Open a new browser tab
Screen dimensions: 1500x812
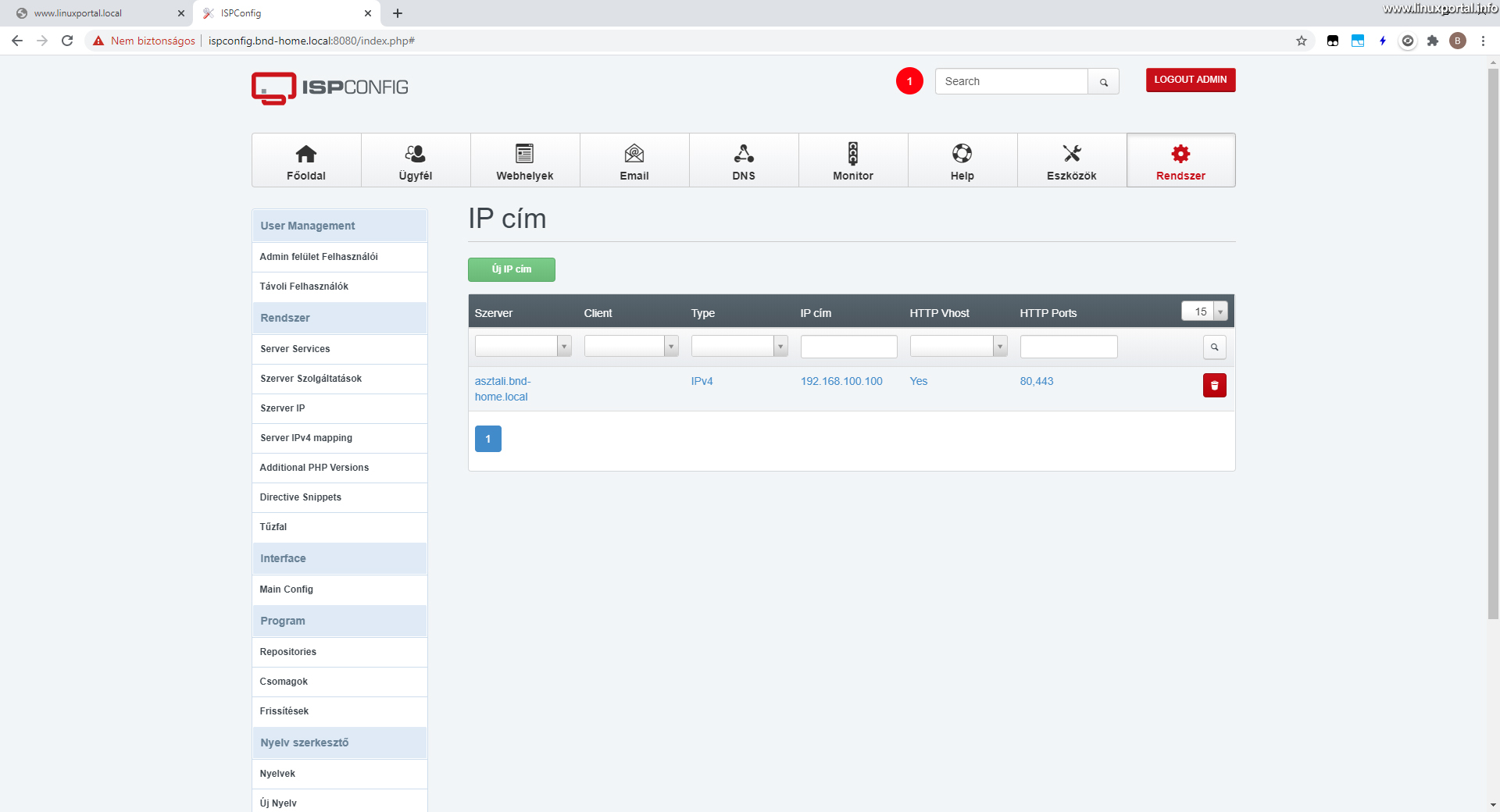(398, 13)
